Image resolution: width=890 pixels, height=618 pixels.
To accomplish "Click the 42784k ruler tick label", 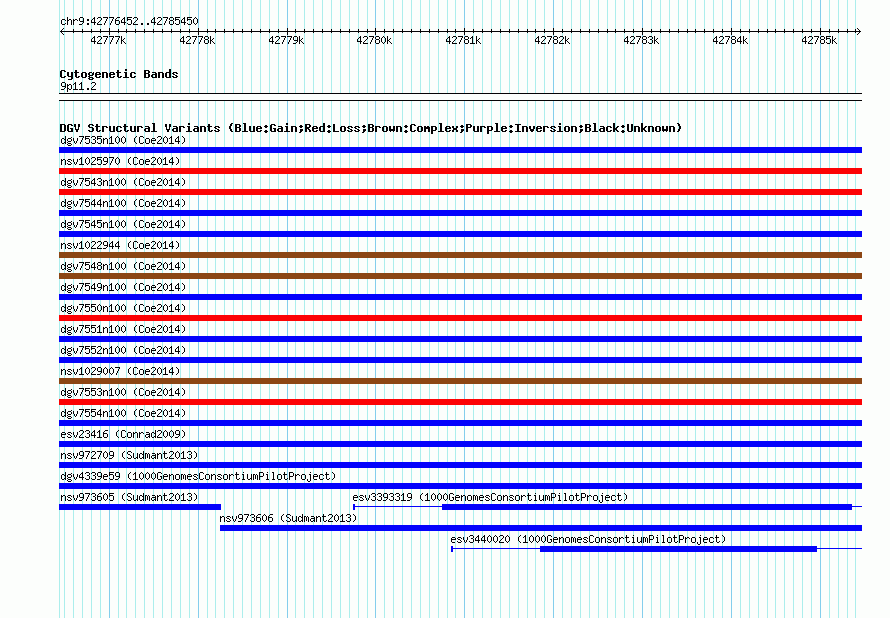I will click(731, 40).
